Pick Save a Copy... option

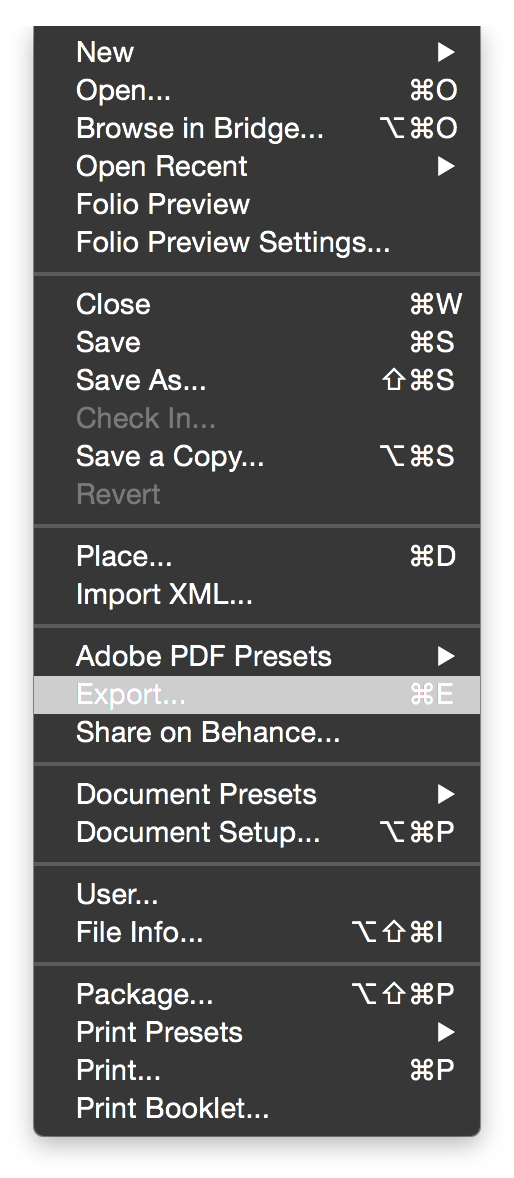pos(257,456)
